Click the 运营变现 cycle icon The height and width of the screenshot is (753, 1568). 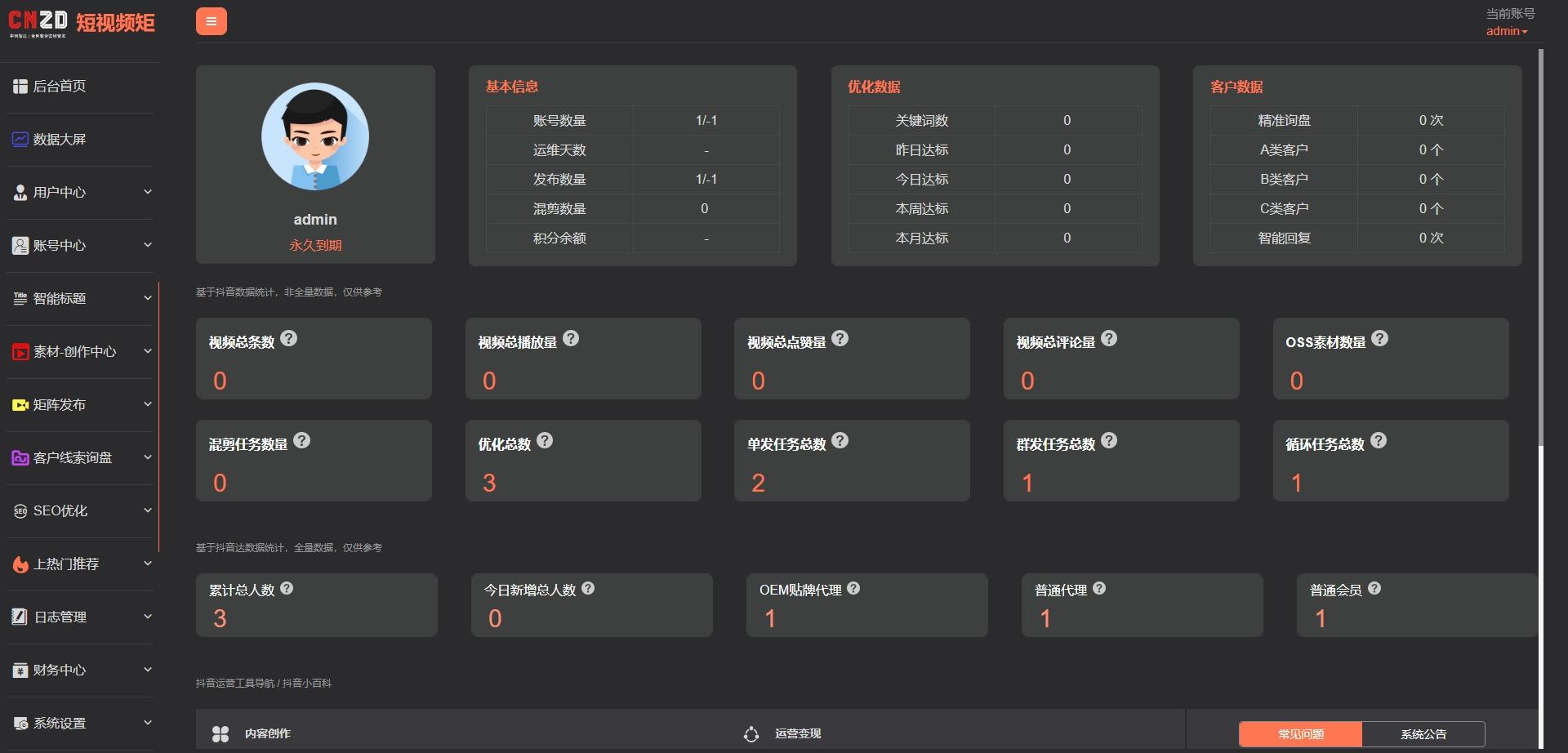[x=751, y=734]
